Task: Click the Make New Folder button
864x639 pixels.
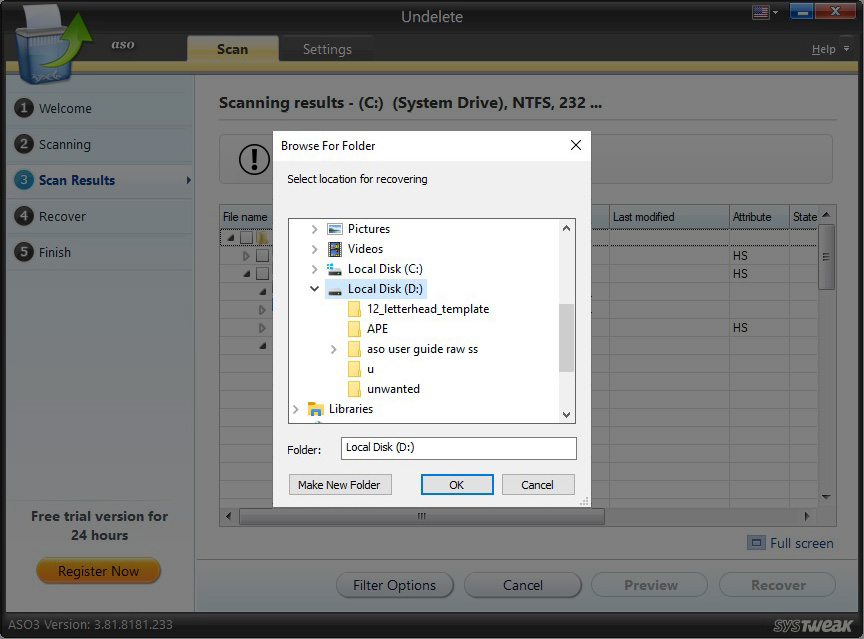Action: 340,484
